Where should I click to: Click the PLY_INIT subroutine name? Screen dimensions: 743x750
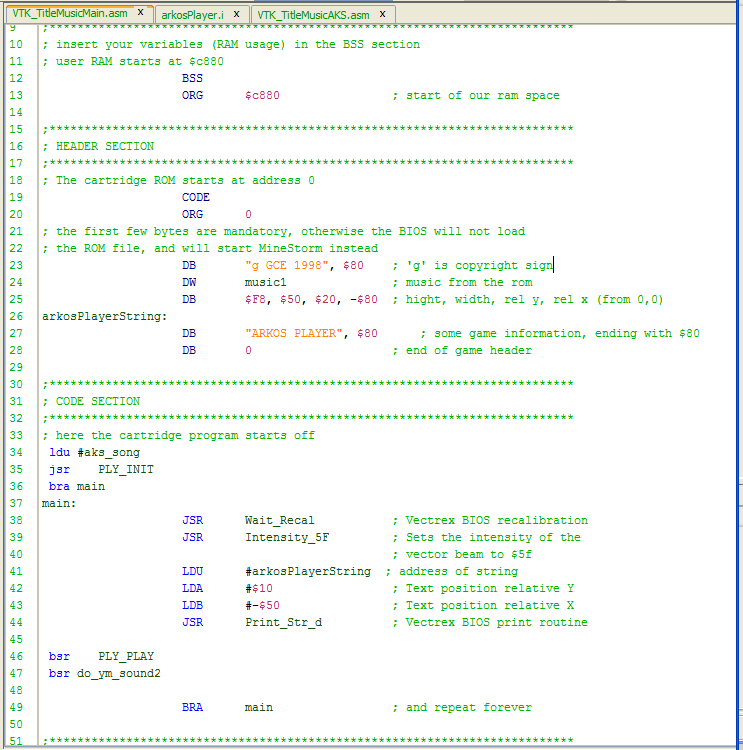pyautogui.click(x=126, y=470)
